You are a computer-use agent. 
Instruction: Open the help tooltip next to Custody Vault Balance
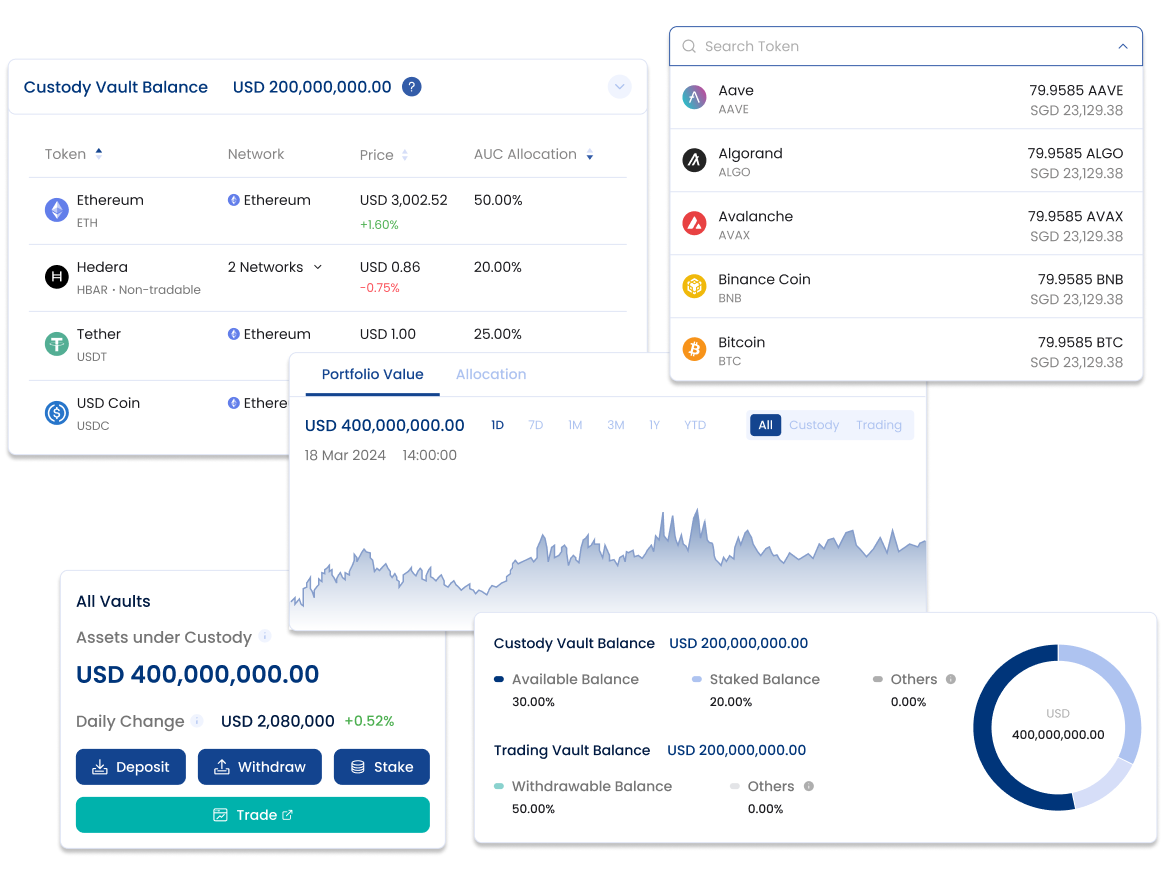pyautogui.click(x=411, y=87)
